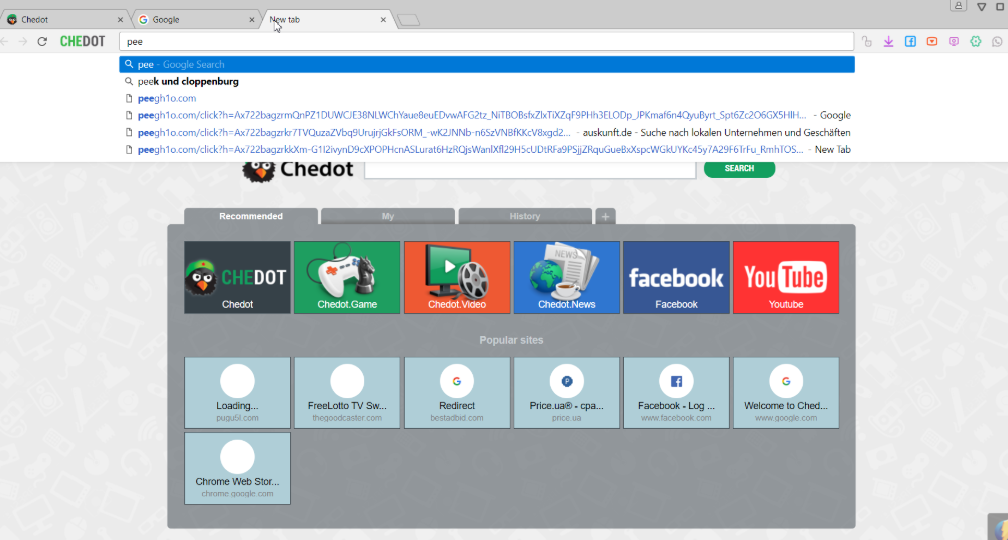1008x540 pixels.
Task: Select the New tab browser tab
Action: click(327, 20)
